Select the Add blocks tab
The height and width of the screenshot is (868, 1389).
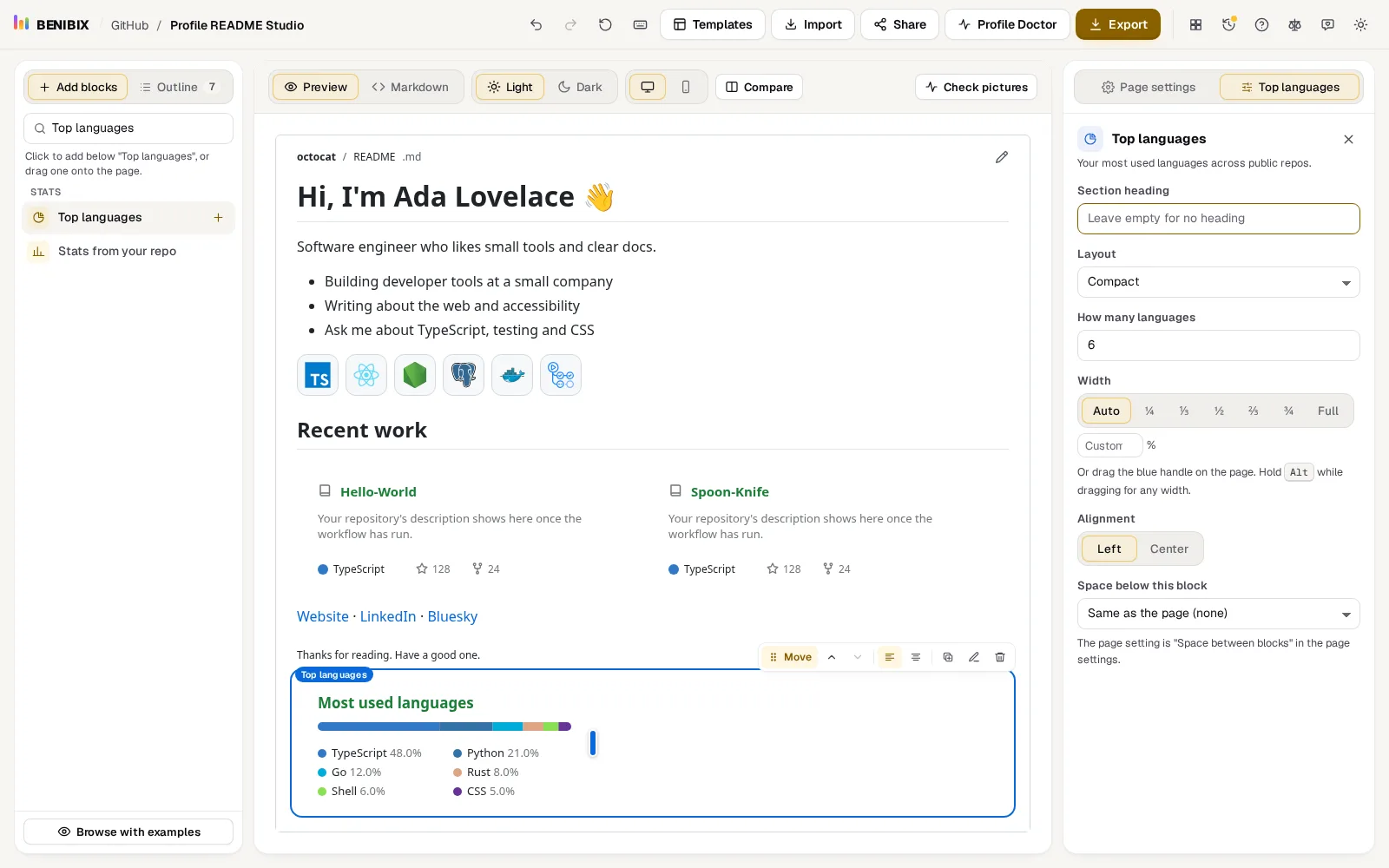click(x=78, y=87)
